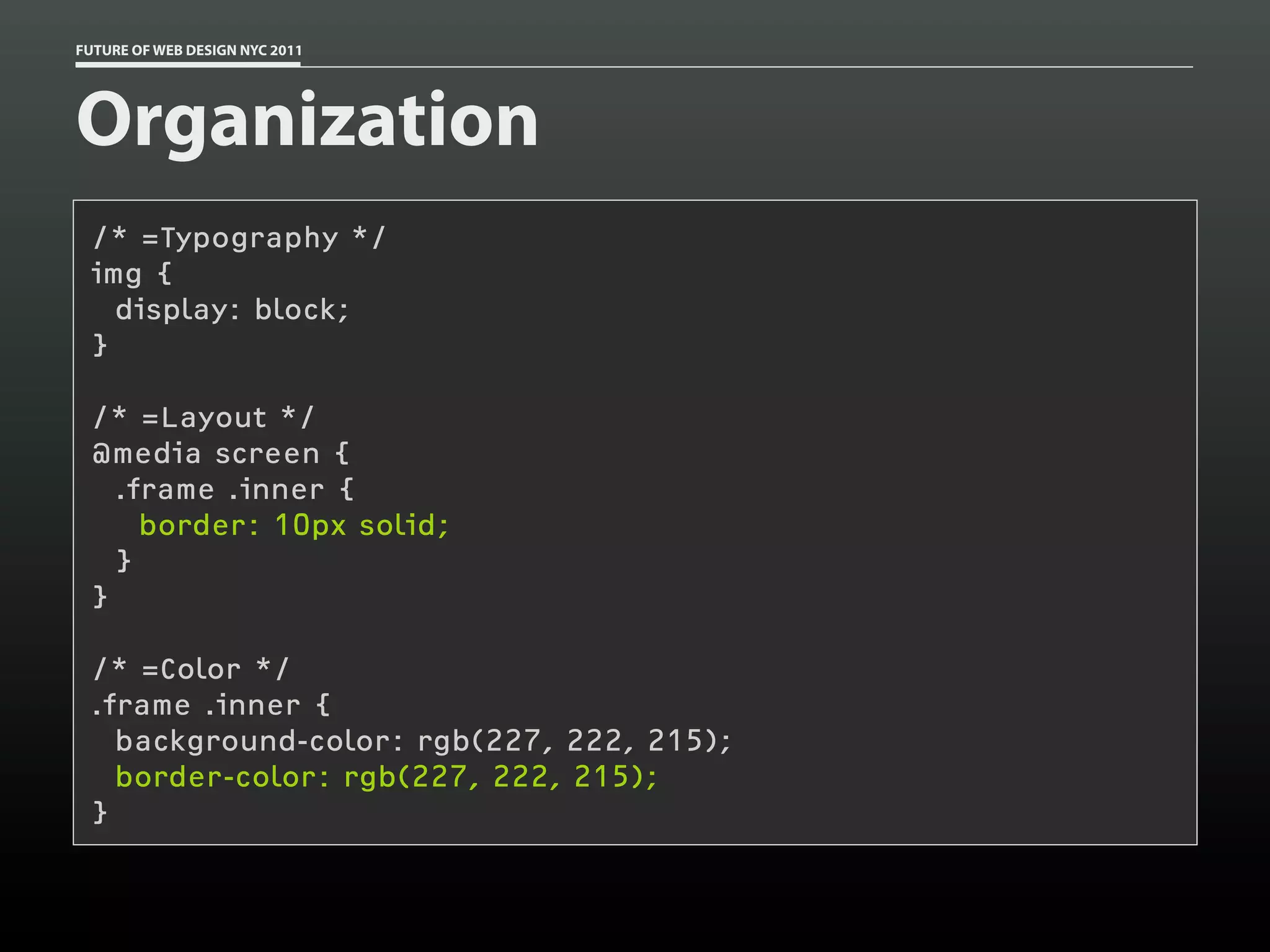The width and height of the screenshot is (1270, 952).
Task: Click the green border-color rgb line
Action: coord(386,777)
